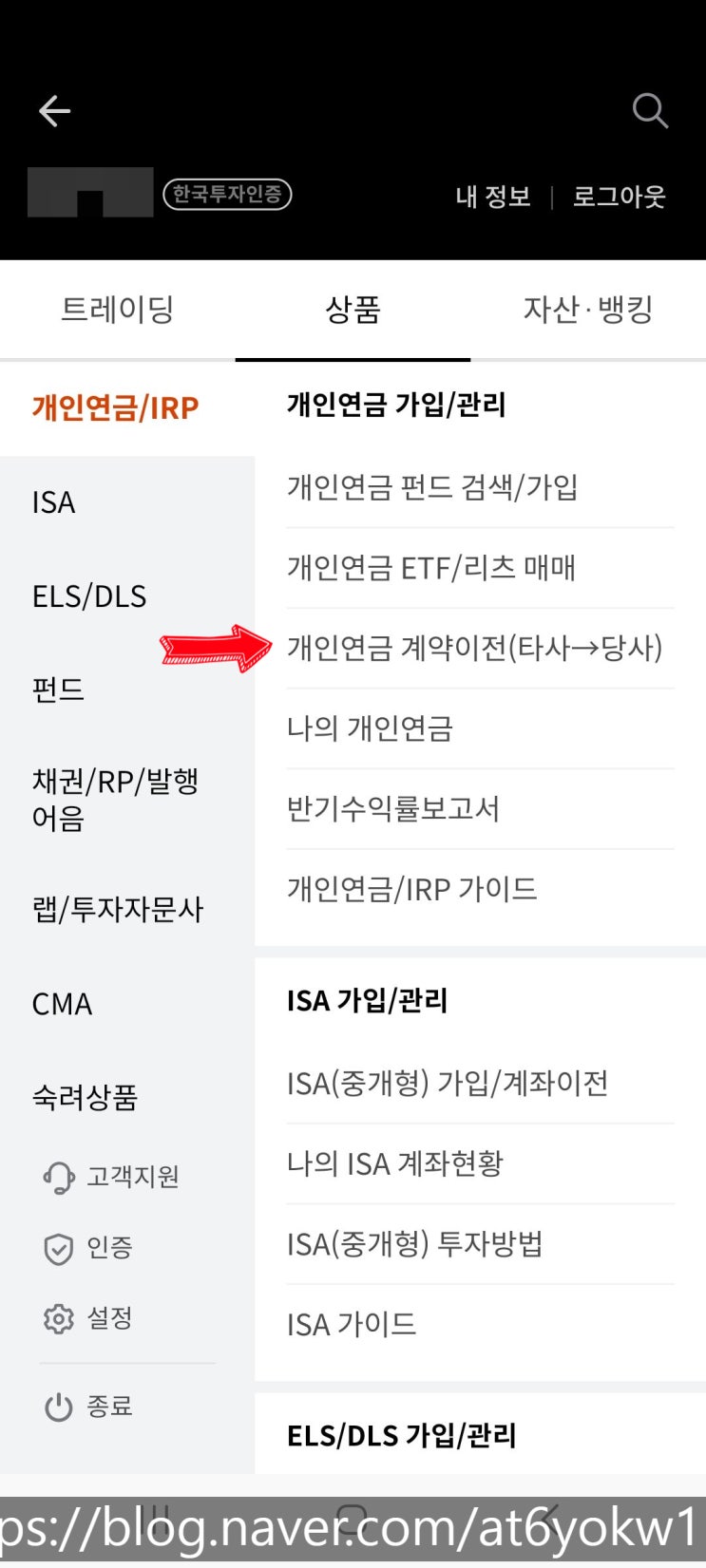Screen dimensions: 706x1568
Task: Open 개인연금 ETF/리츠 매매
Action: pos(431,568)
